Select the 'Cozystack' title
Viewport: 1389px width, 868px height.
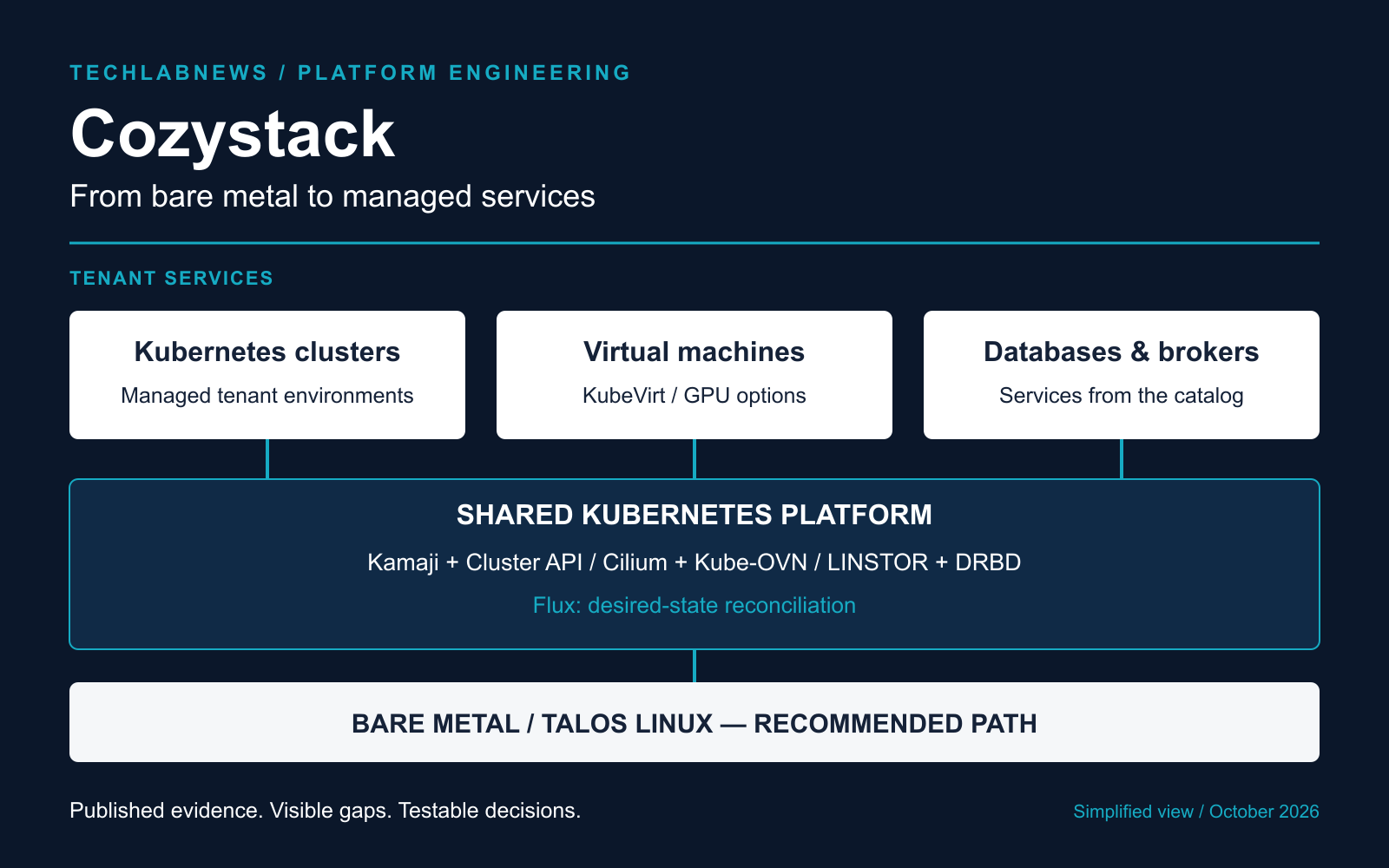coord(233,135)
